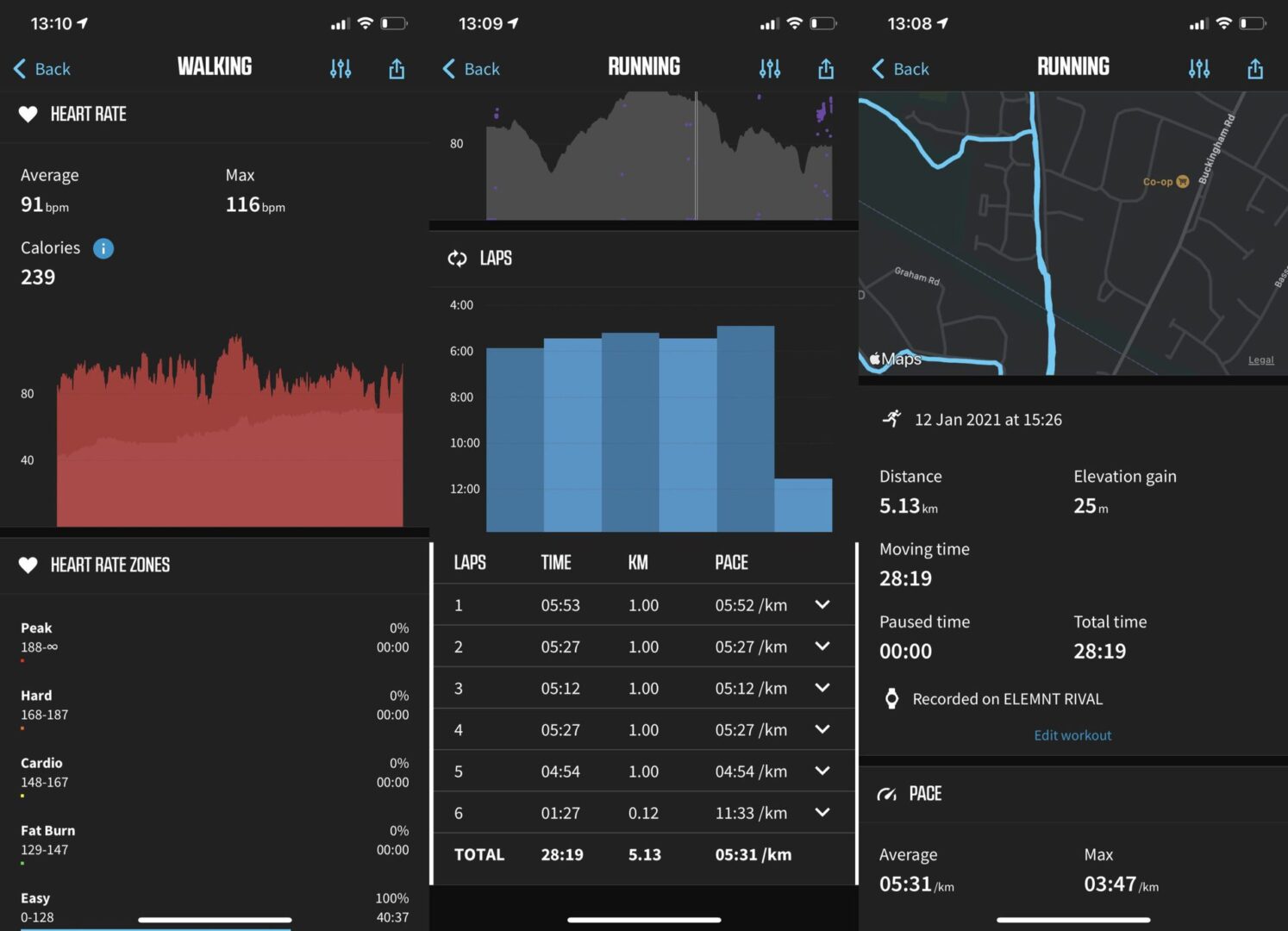Open the Legal link on the map
Image resolution: width=1288 pixels, height=931 pixels.
[1260, 359]
